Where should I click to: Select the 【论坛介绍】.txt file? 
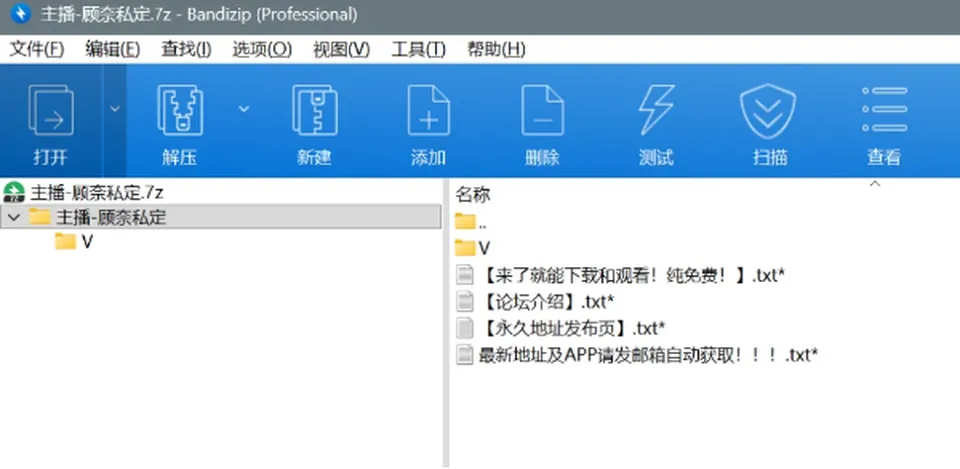[x=535, y=301]
